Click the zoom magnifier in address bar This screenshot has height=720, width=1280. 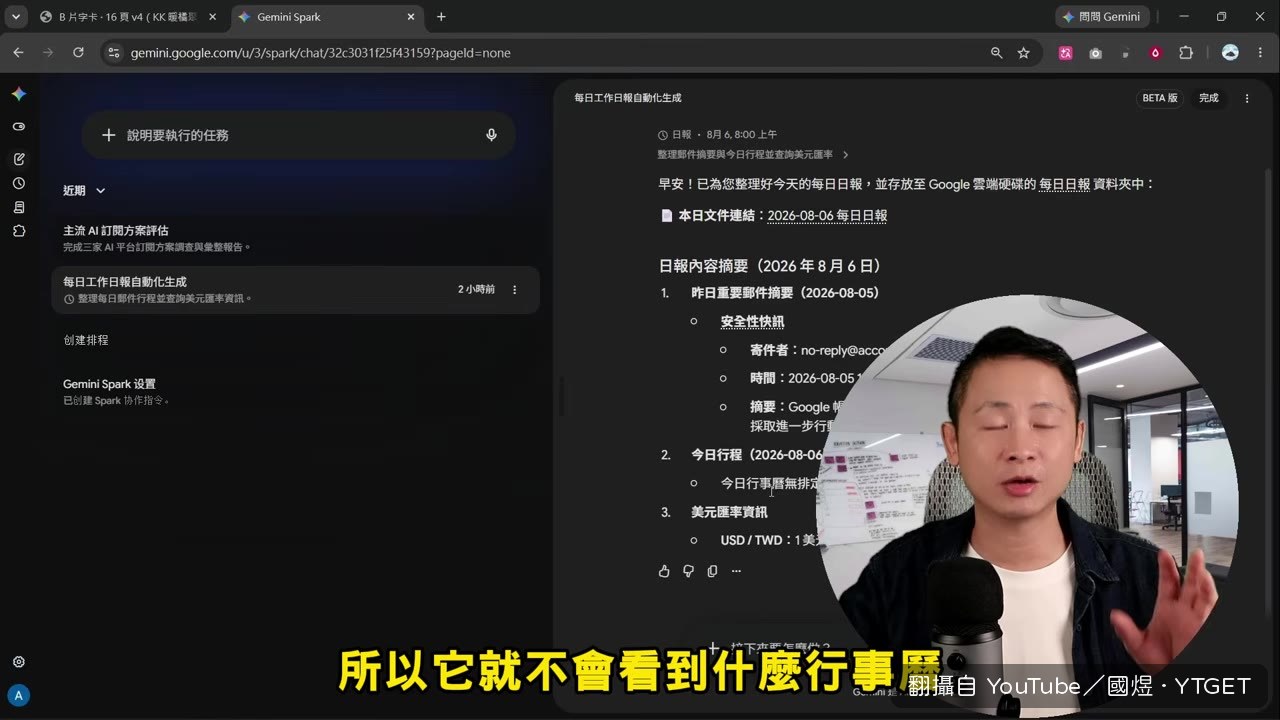pyautogui.click(x=996, y=53)
